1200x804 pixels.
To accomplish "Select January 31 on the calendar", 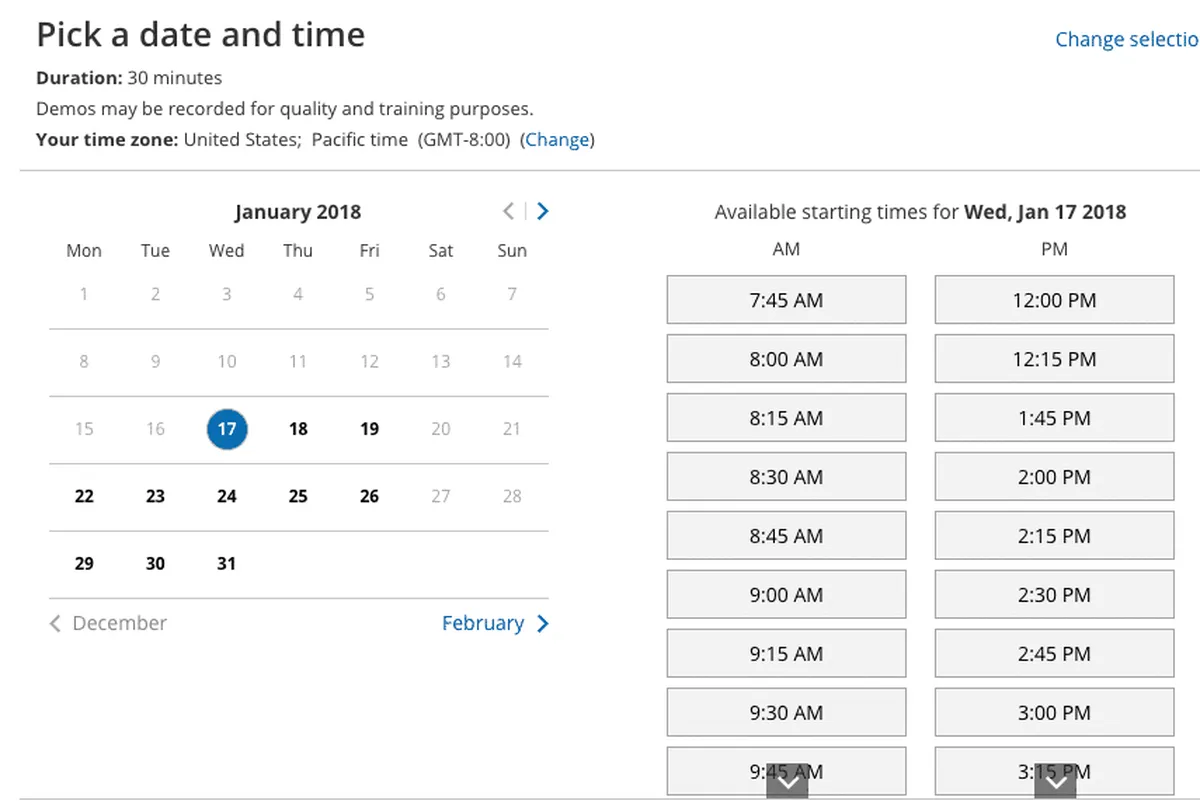I will 227,563.
